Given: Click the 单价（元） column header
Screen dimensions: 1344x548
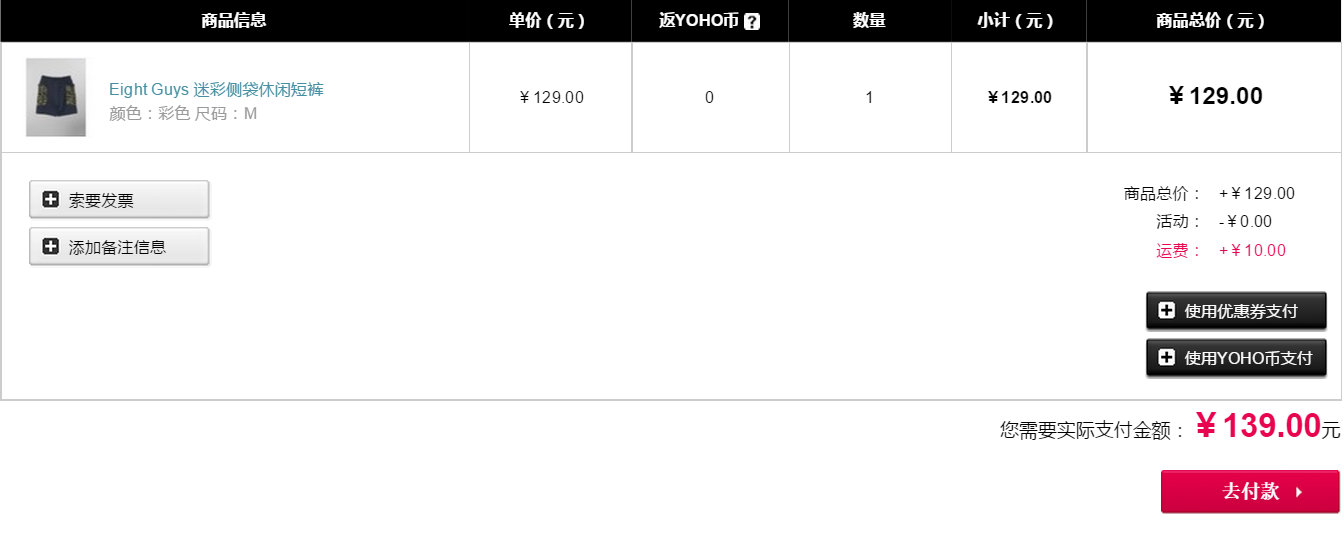Looking at the screenshot, I should pos(547,21).
